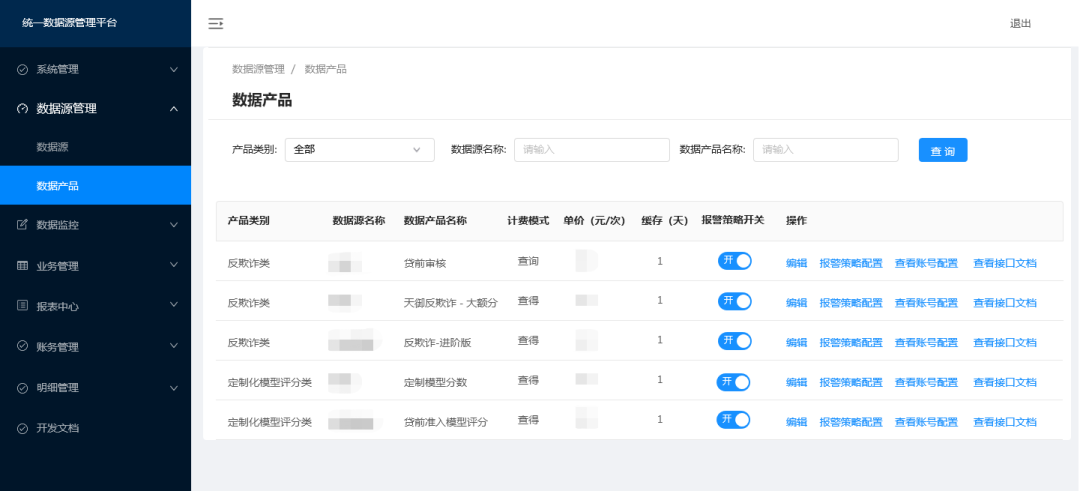
Task: Click the blue 查询 button
Action: coord(942,150)
